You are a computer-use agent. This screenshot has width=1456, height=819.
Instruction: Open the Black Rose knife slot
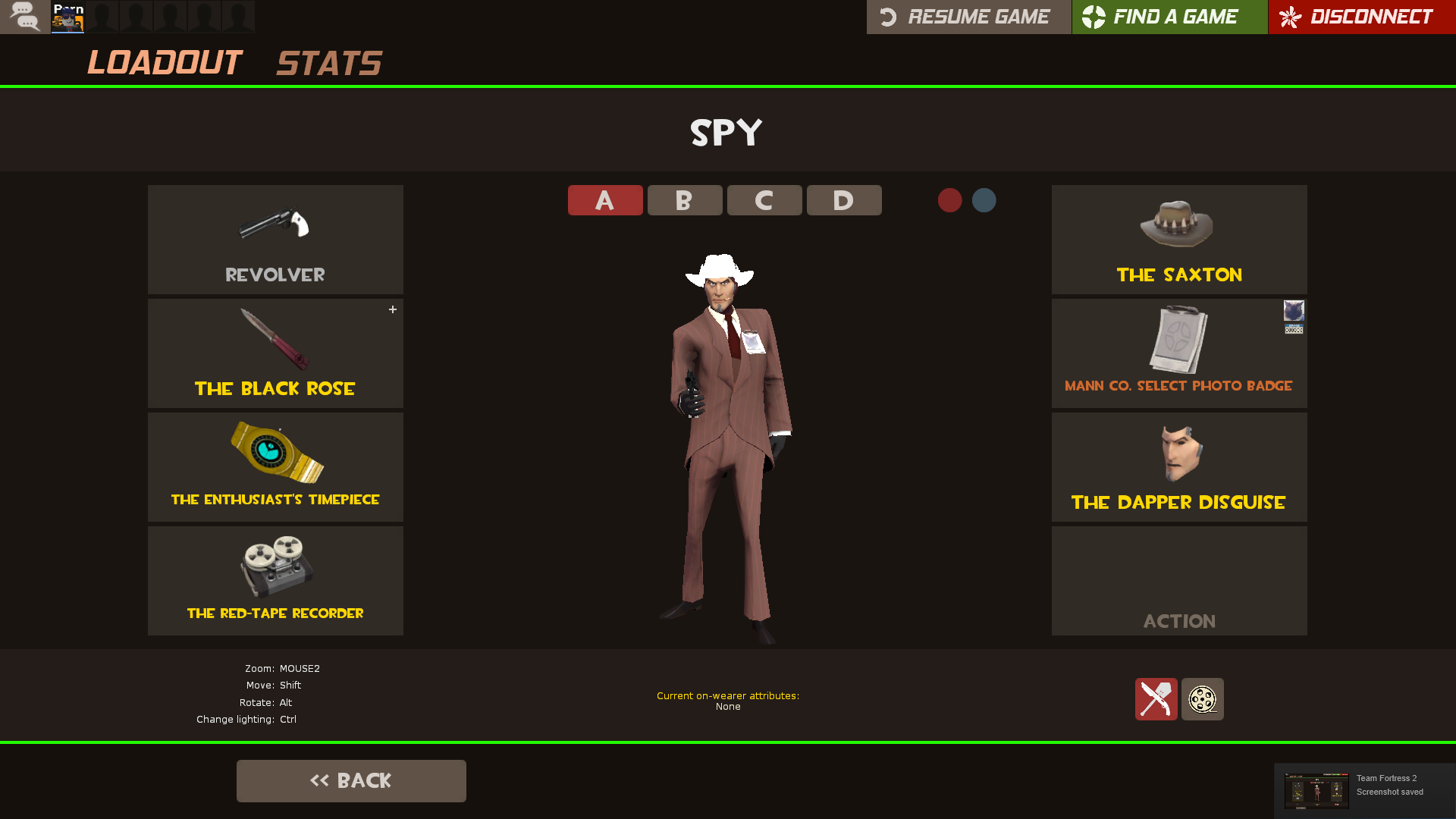pyautogui.click(x=275, y=353)
